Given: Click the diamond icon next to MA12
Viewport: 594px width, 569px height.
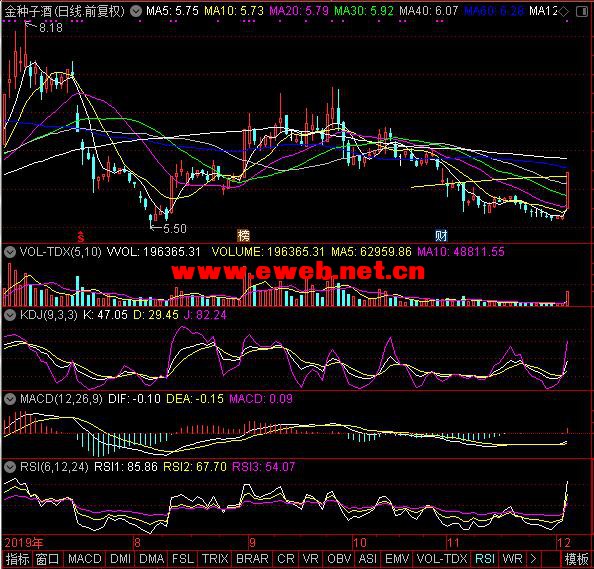Looking at the screenshot, I should point(564,12).
